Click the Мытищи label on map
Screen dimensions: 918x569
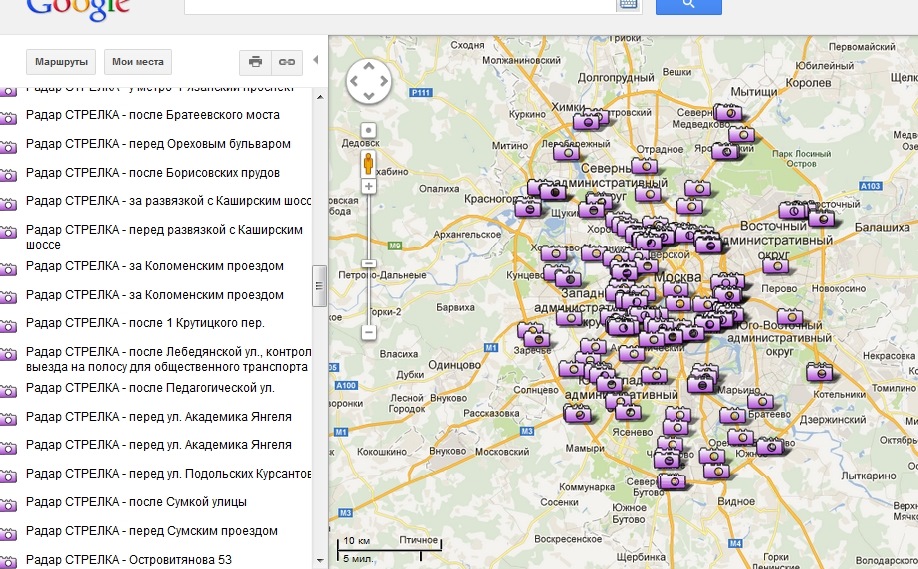coord(753,92)
